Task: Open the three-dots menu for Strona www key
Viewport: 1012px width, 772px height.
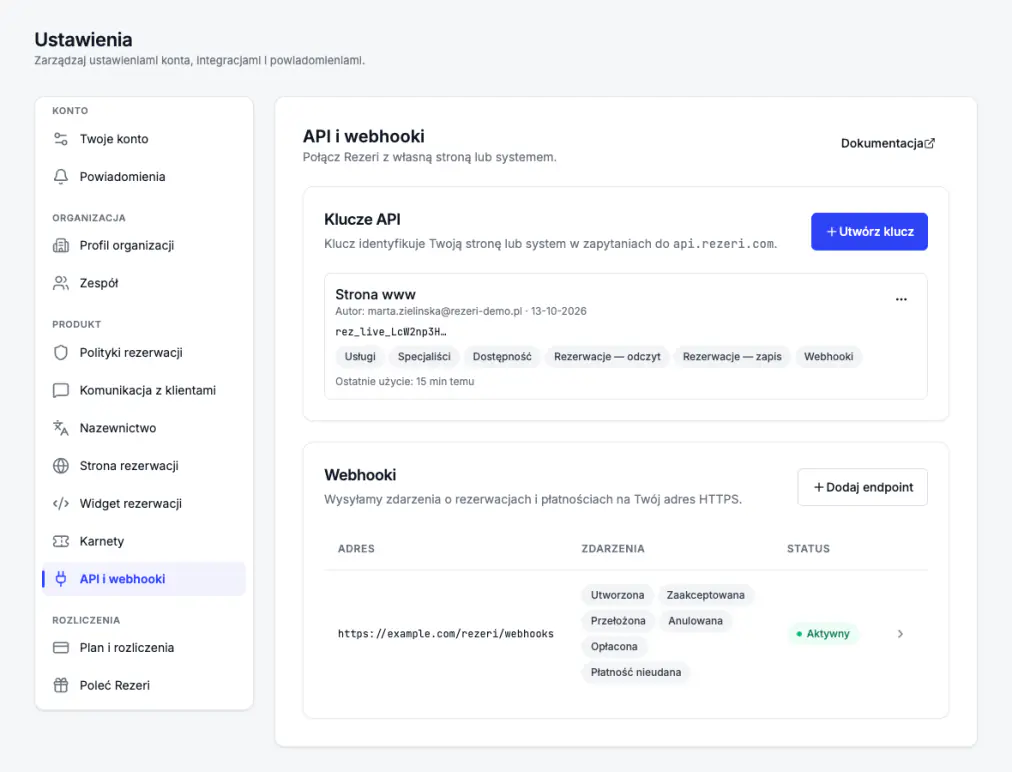Action: [901, 300]
